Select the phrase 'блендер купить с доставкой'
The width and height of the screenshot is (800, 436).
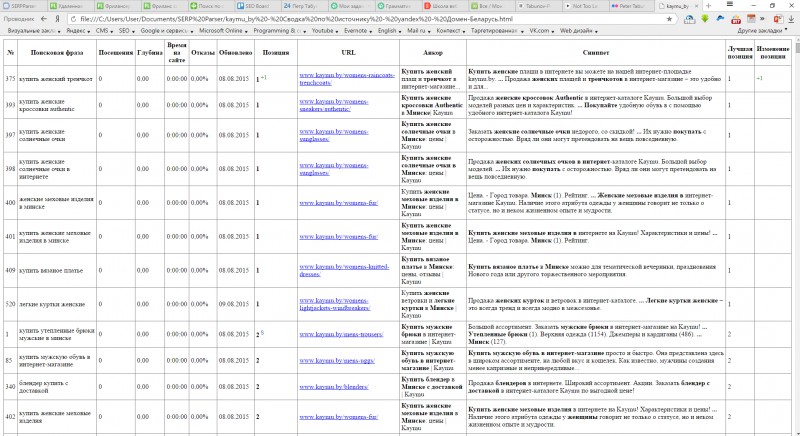pos(44,387)
